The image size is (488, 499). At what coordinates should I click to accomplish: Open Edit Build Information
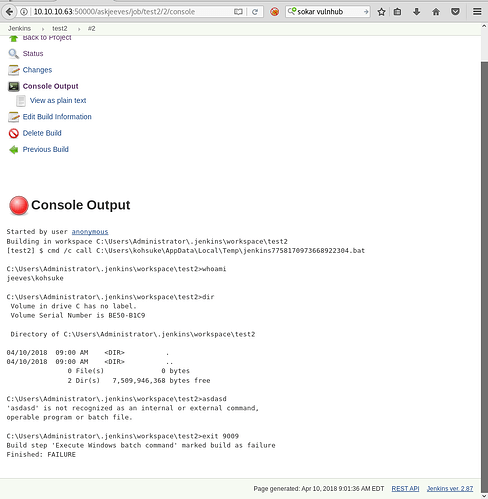[57, 117]
